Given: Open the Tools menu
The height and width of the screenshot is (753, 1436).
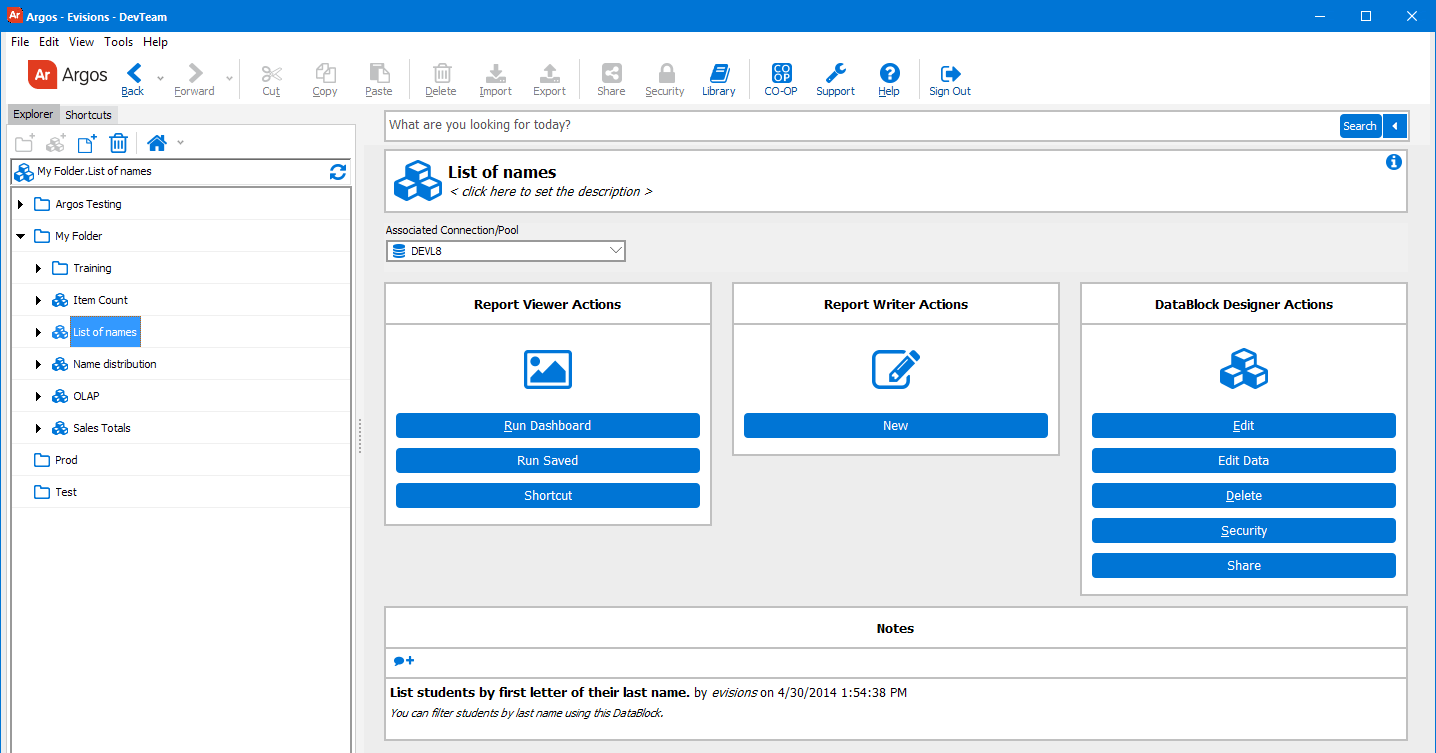Looking at the screenshot, I should pyautogui.click(x=118, y=42).
